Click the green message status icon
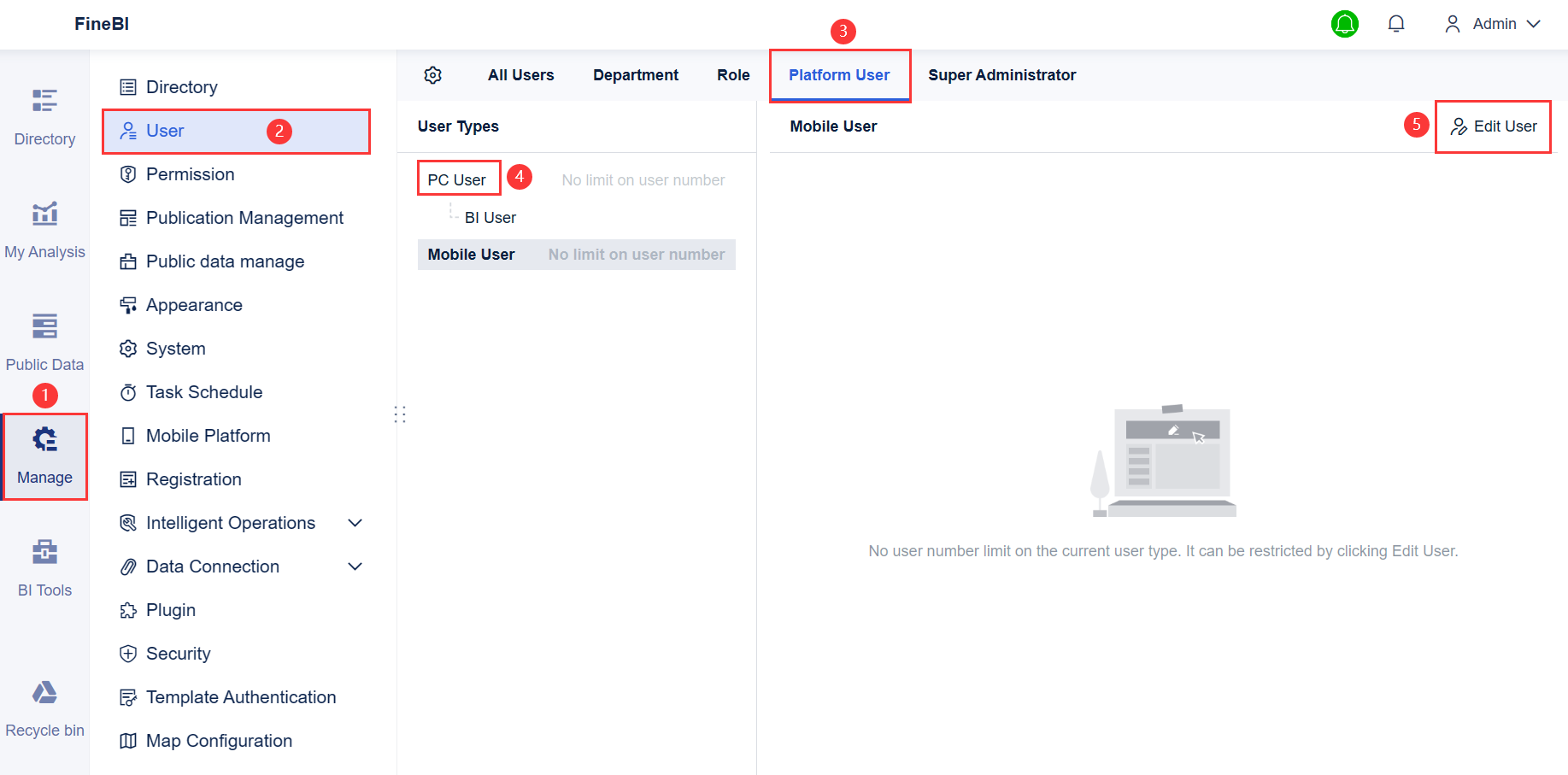The width and height of the screenshot is (1568, 775). pyautogui.click(x=1345, y=23)
